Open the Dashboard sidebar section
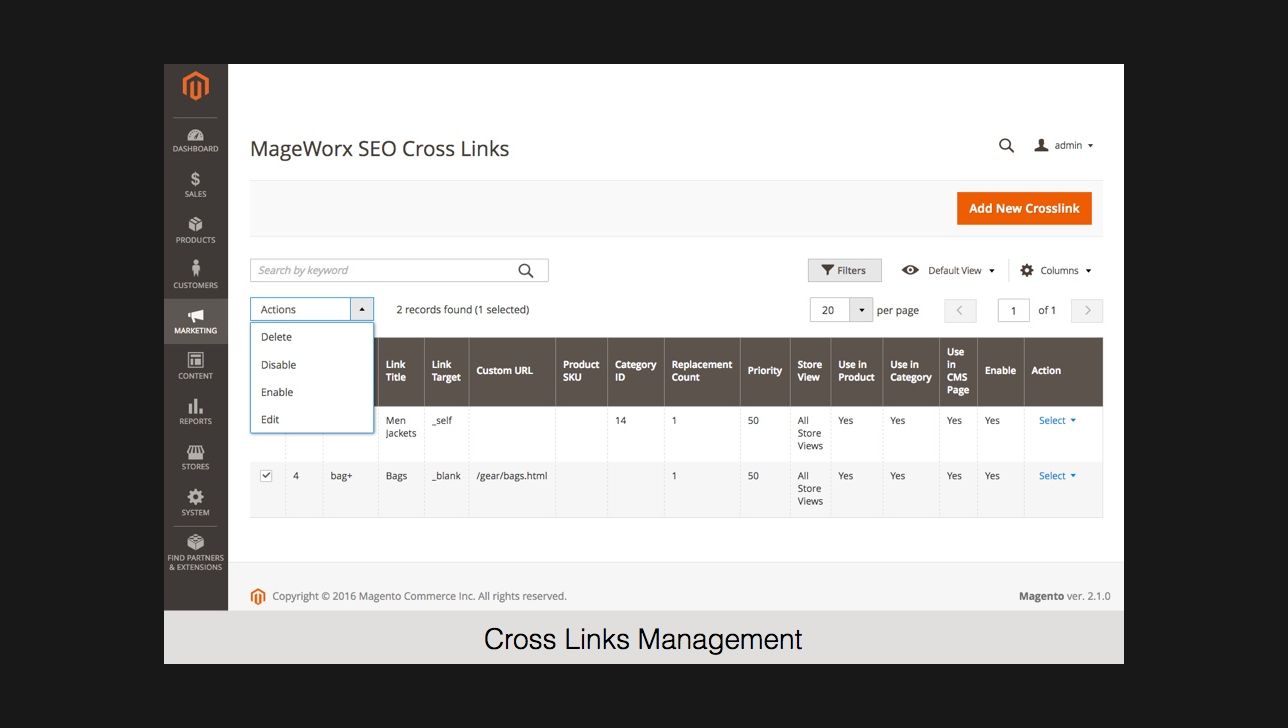1288x728 pixels. [196, 140]
